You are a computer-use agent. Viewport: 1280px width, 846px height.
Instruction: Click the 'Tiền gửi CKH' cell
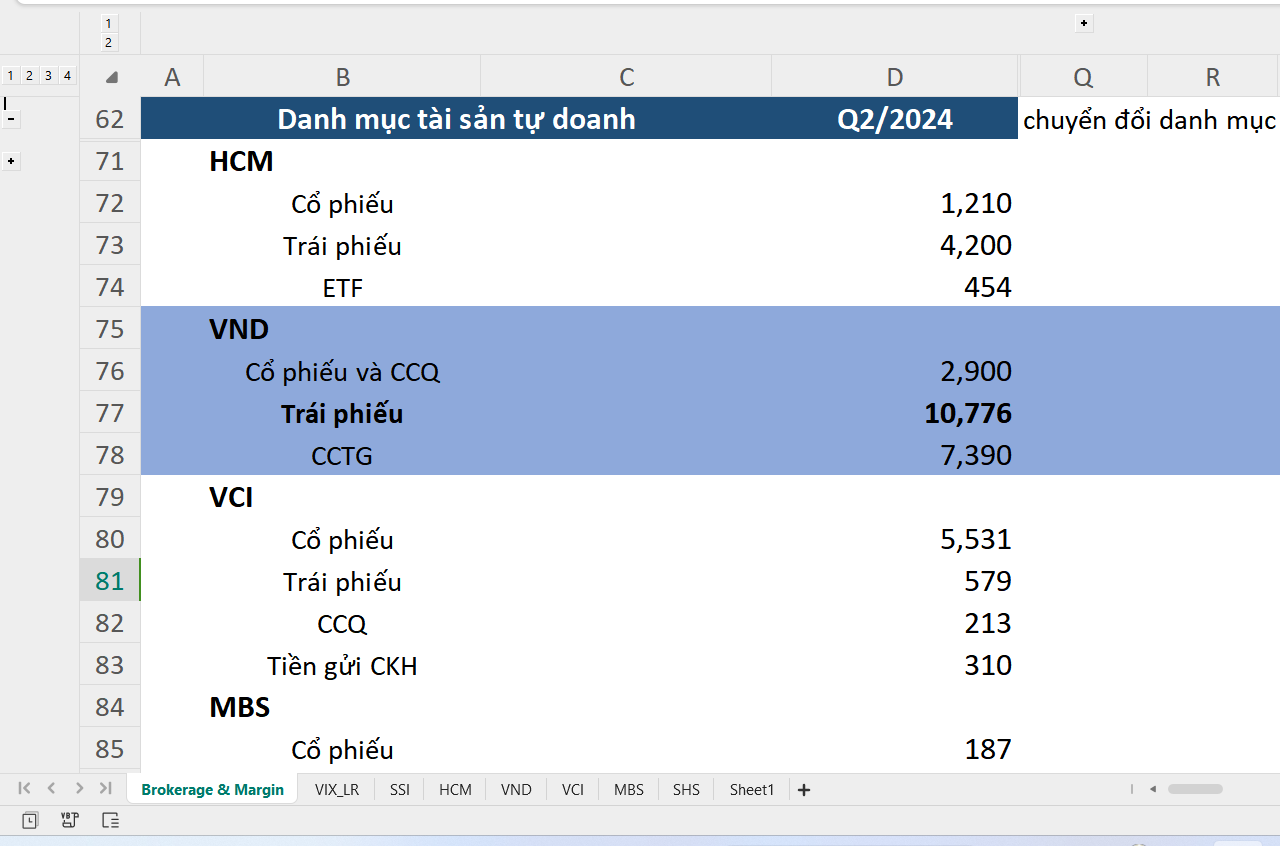pos(342,666)
